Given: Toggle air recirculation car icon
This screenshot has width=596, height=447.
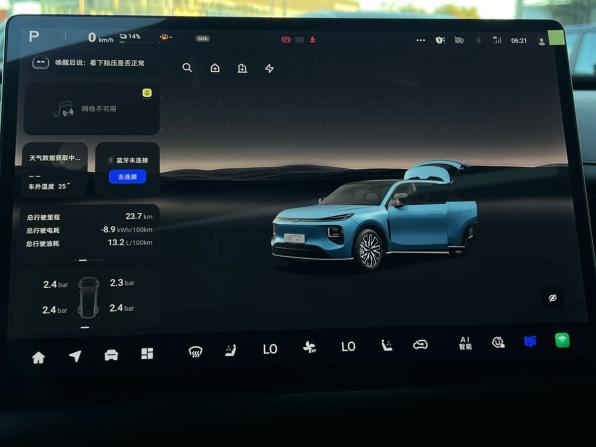Looking at the screenshot, I should click(420, 344).
